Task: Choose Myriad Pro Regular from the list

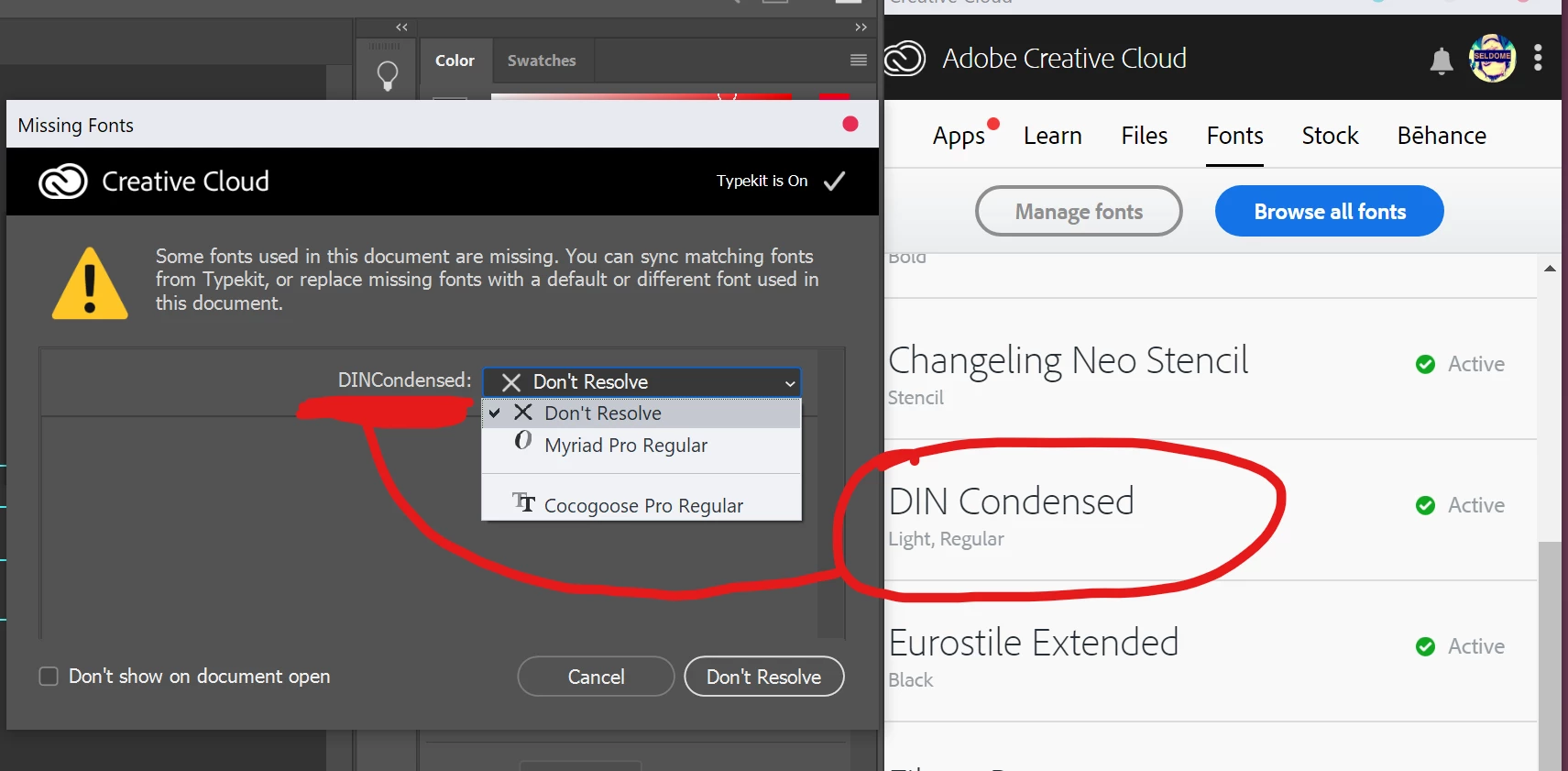Action: pyautogui.click(x=641, y=446)
